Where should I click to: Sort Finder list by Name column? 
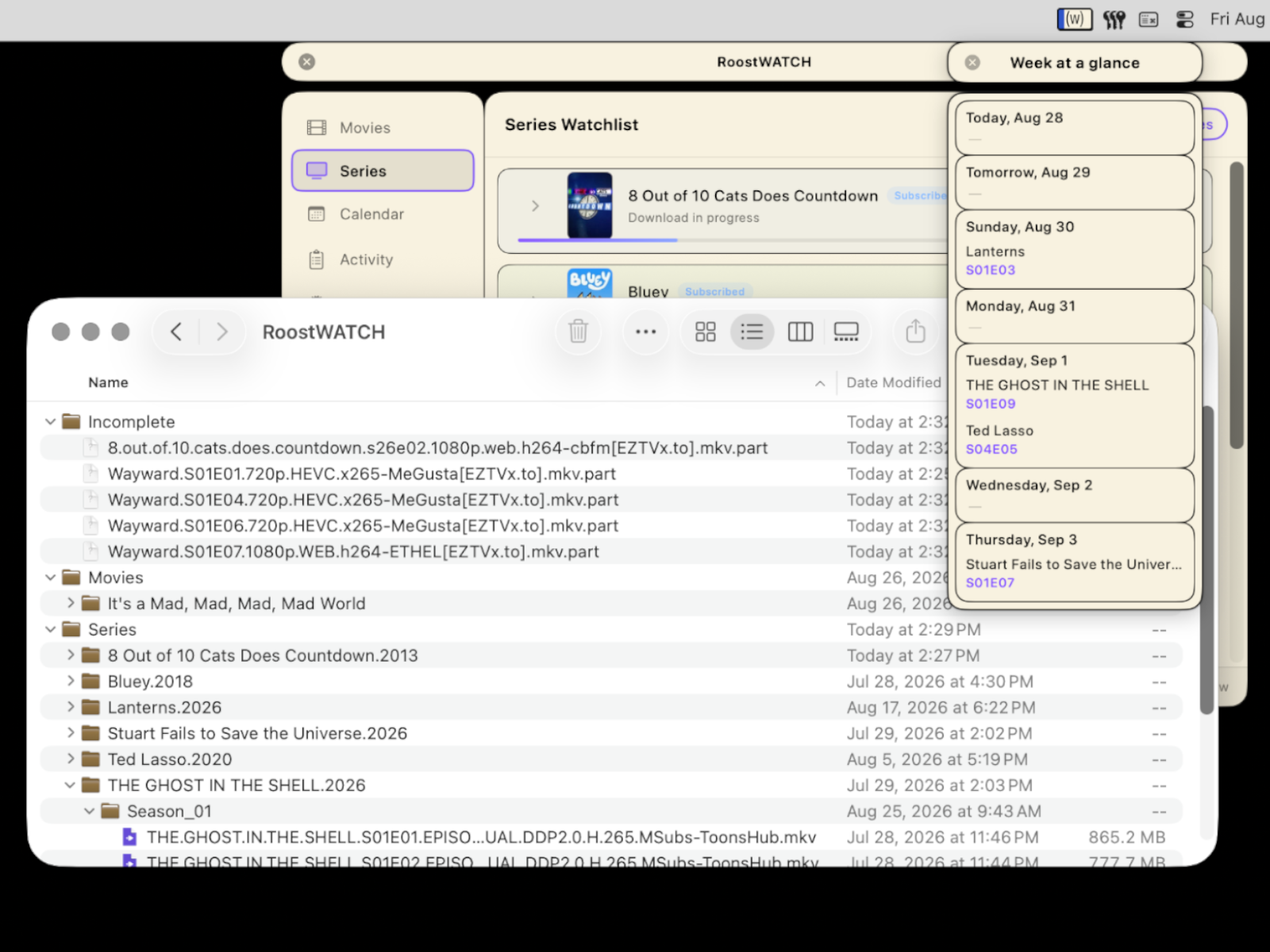(109, 382)
